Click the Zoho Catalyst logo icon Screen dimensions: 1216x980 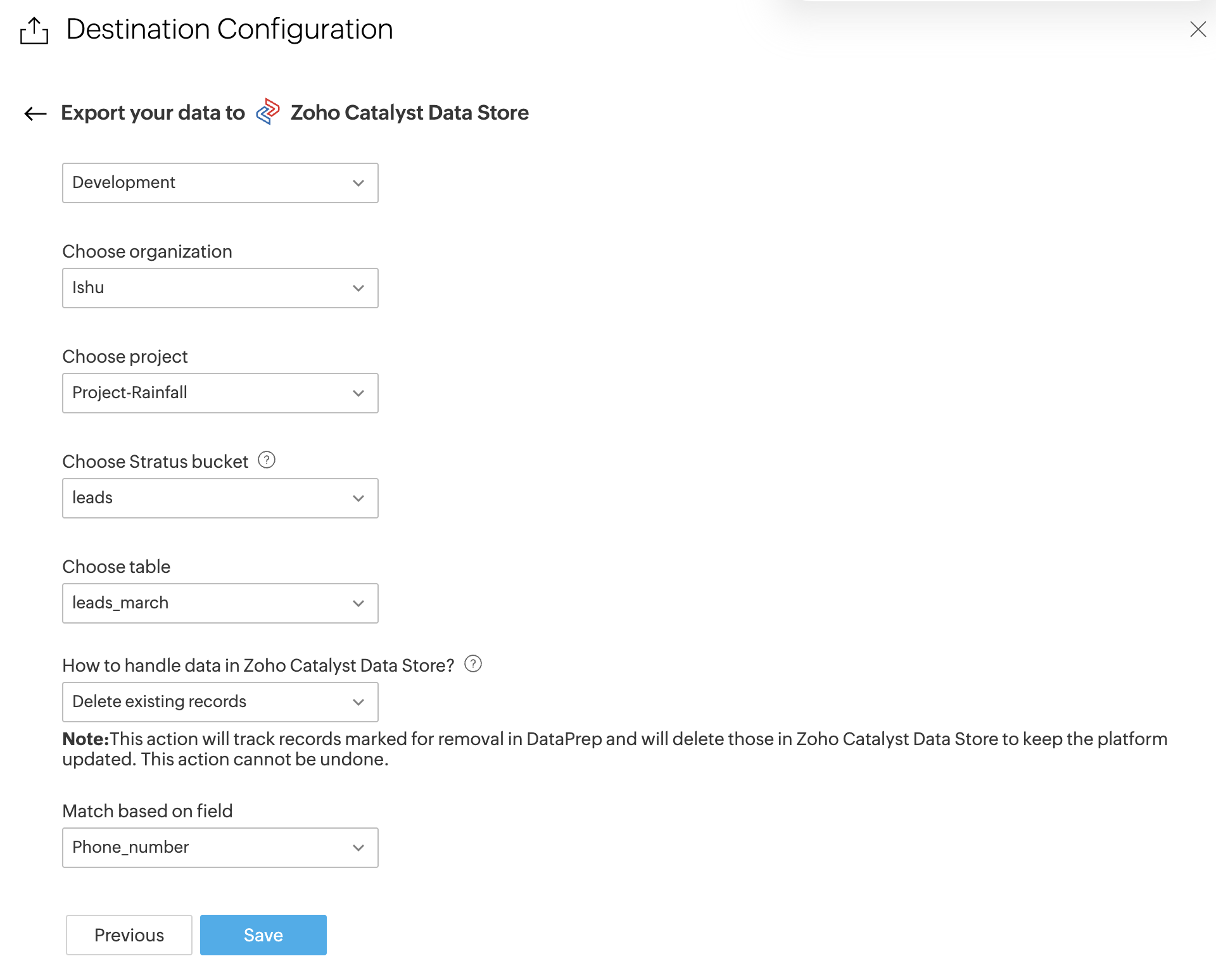[268, 112]
